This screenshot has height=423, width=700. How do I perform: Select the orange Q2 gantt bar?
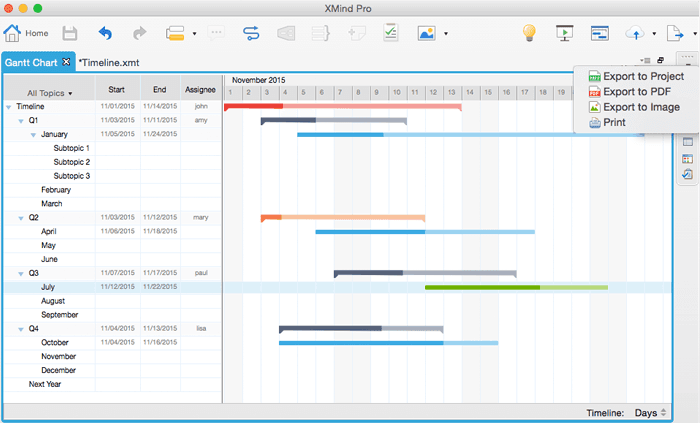(343, 218)
